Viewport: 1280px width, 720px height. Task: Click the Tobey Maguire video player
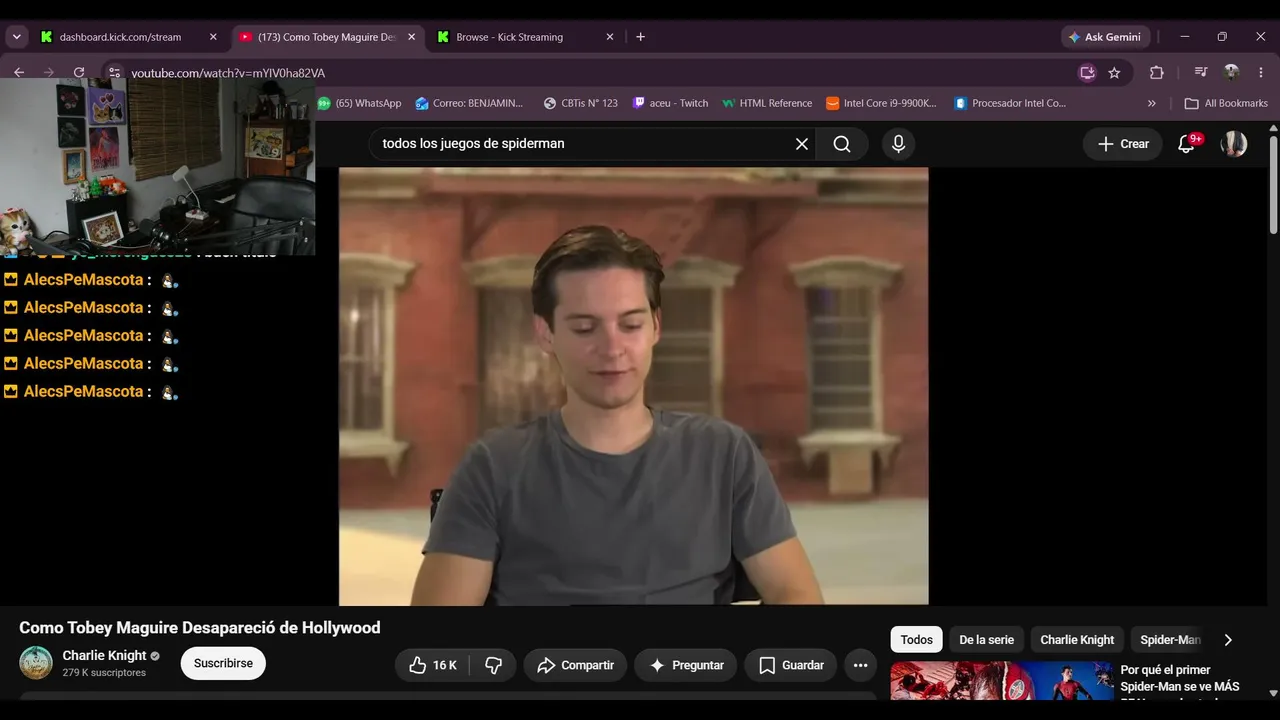633,386
